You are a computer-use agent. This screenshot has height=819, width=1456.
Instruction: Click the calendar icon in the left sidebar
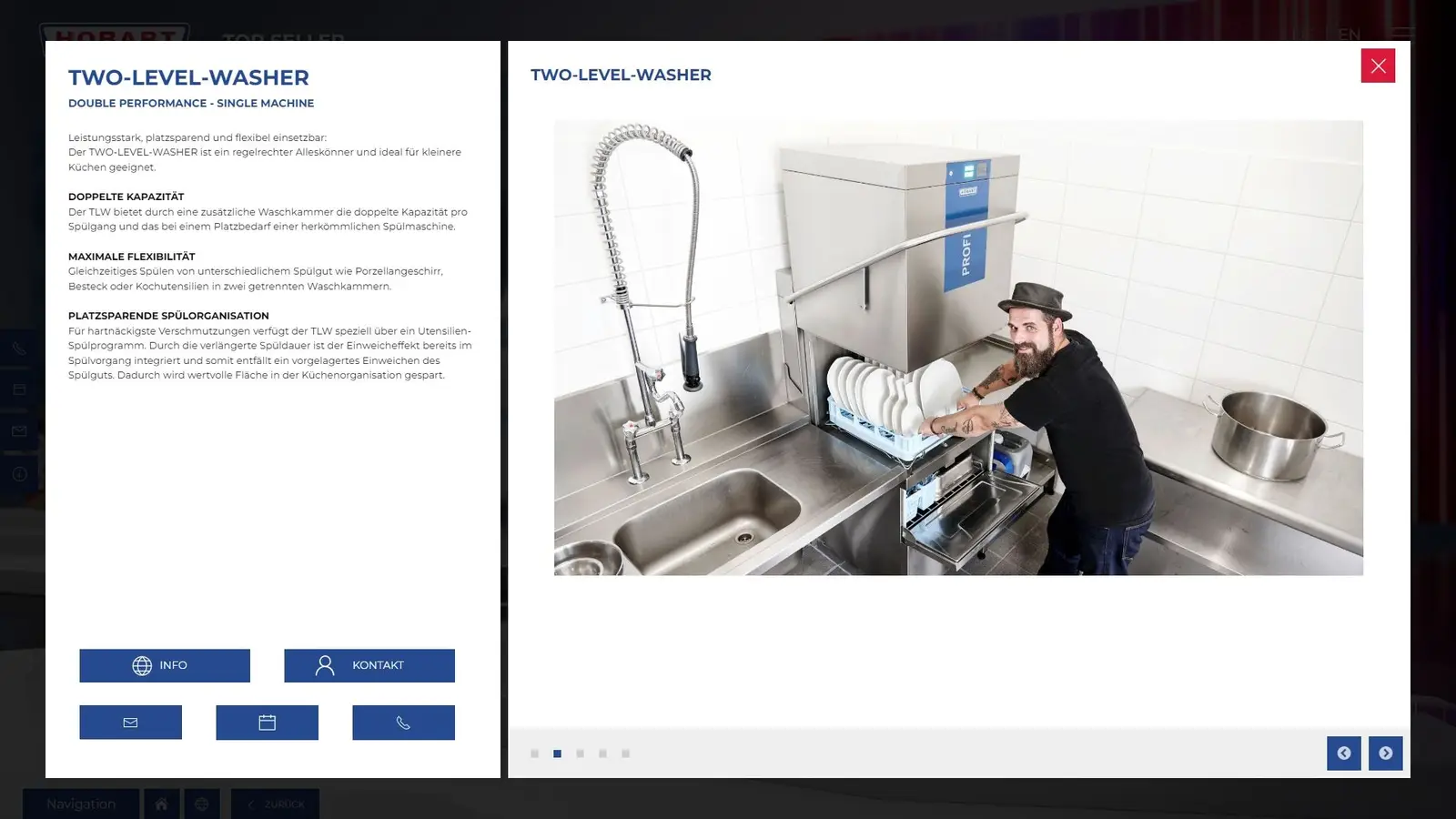pyautogui.click(x=19, y=389)
